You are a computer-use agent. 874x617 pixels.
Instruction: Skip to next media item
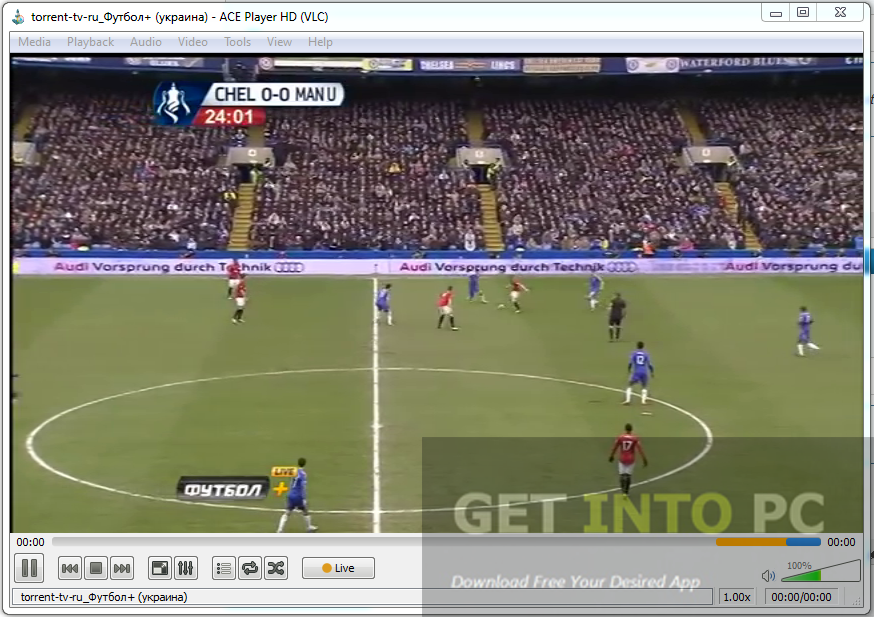coord(122,568)
